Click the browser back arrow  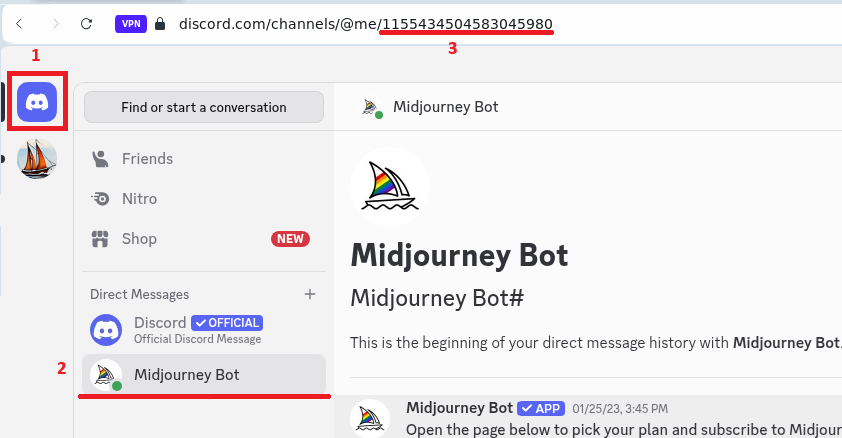[x=19, y=23]
